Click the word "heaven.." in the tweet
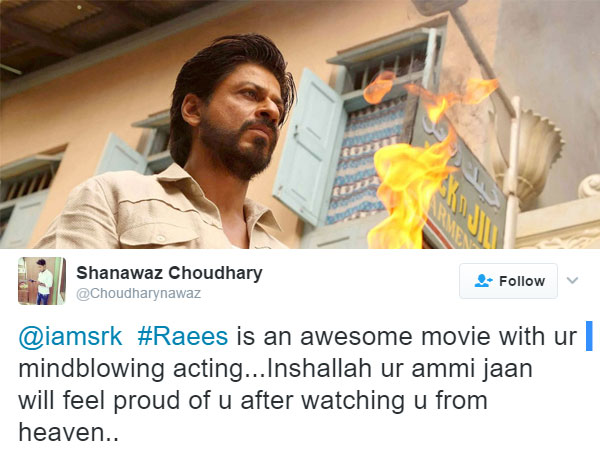The height and width of the screenshot is (450, 600). click(68, 433)
